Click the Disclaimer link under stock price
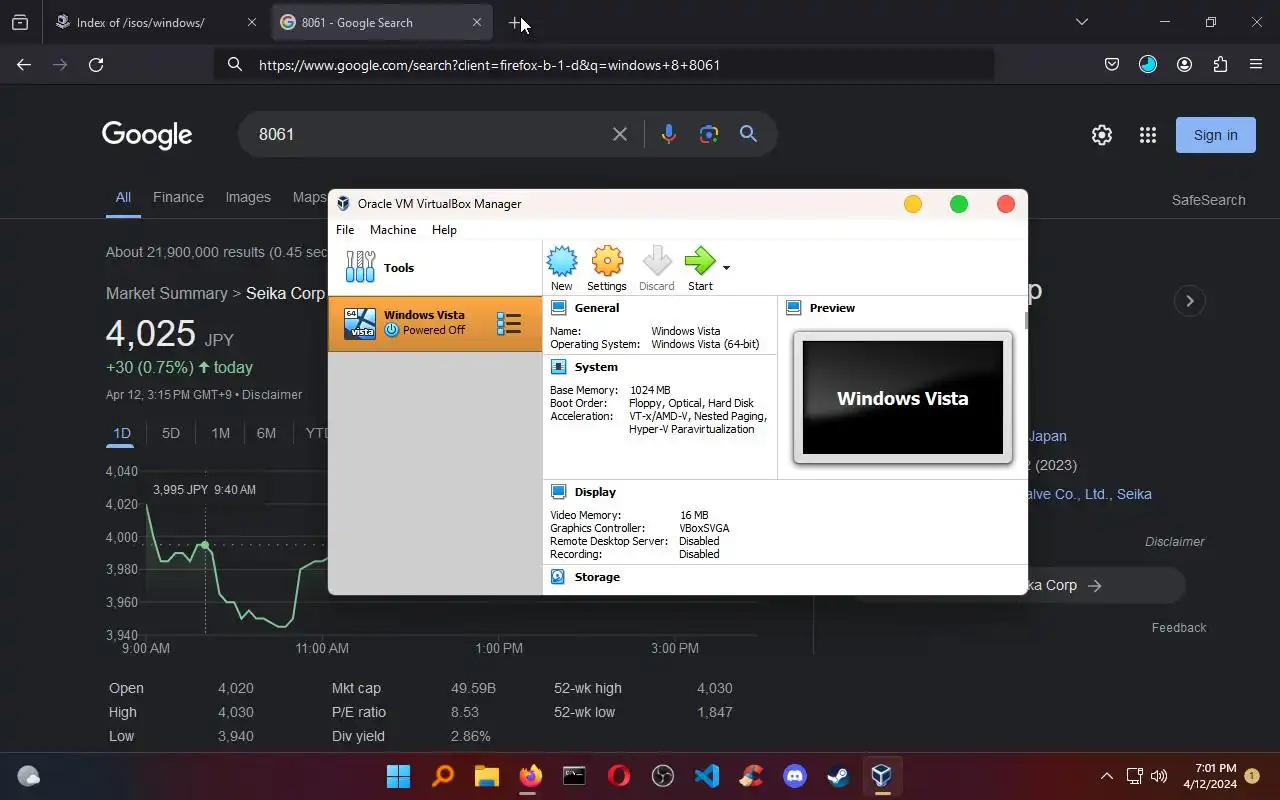 point(272,394)
